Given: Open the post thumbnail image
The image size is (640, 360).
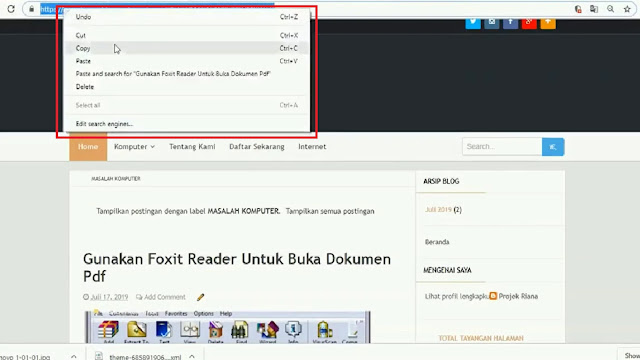Looking at the screenshot, I should [228, 327].
